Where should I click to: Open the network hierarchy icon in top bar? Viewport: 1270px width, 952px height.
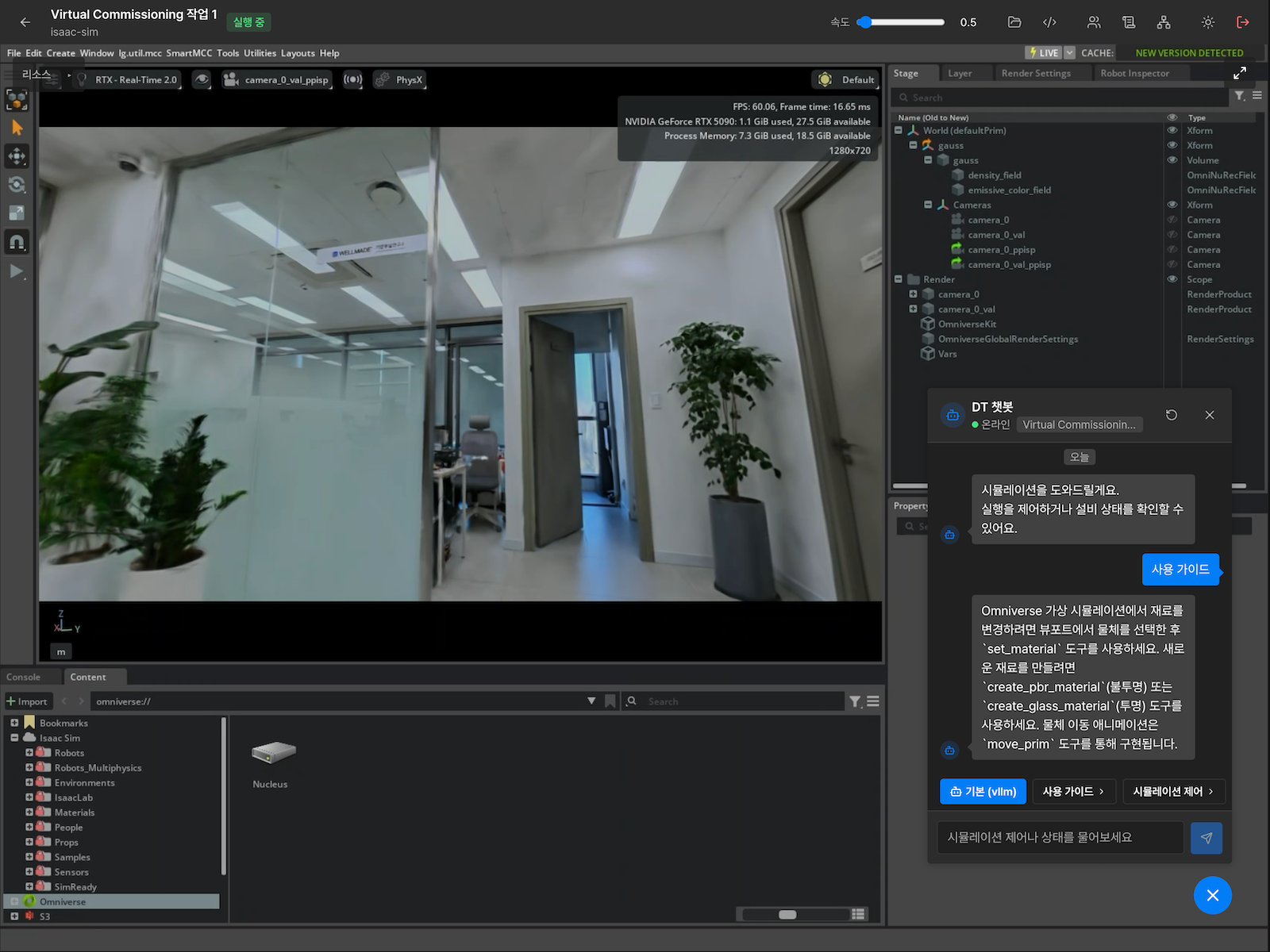1164,22
